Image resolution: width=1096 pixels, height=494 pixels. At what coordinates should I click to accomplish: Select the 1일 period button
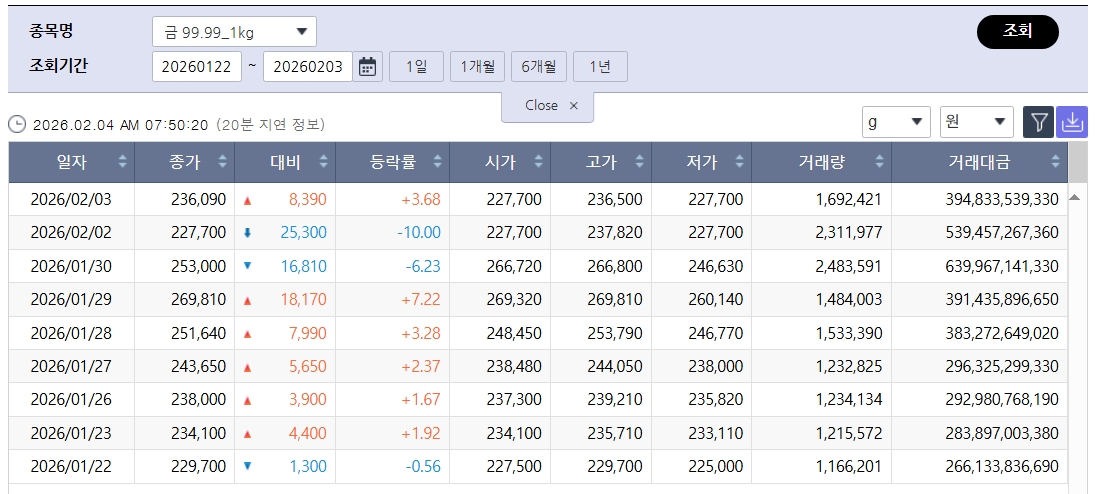tap(416, 67)
